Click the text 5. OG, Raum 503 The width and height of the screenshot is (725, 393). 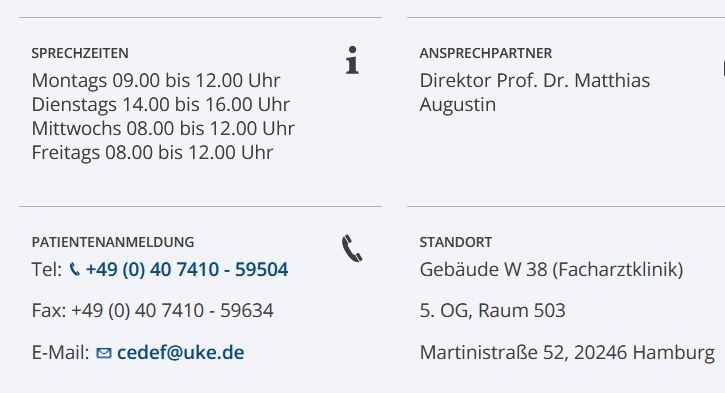[x=492, y=311]
